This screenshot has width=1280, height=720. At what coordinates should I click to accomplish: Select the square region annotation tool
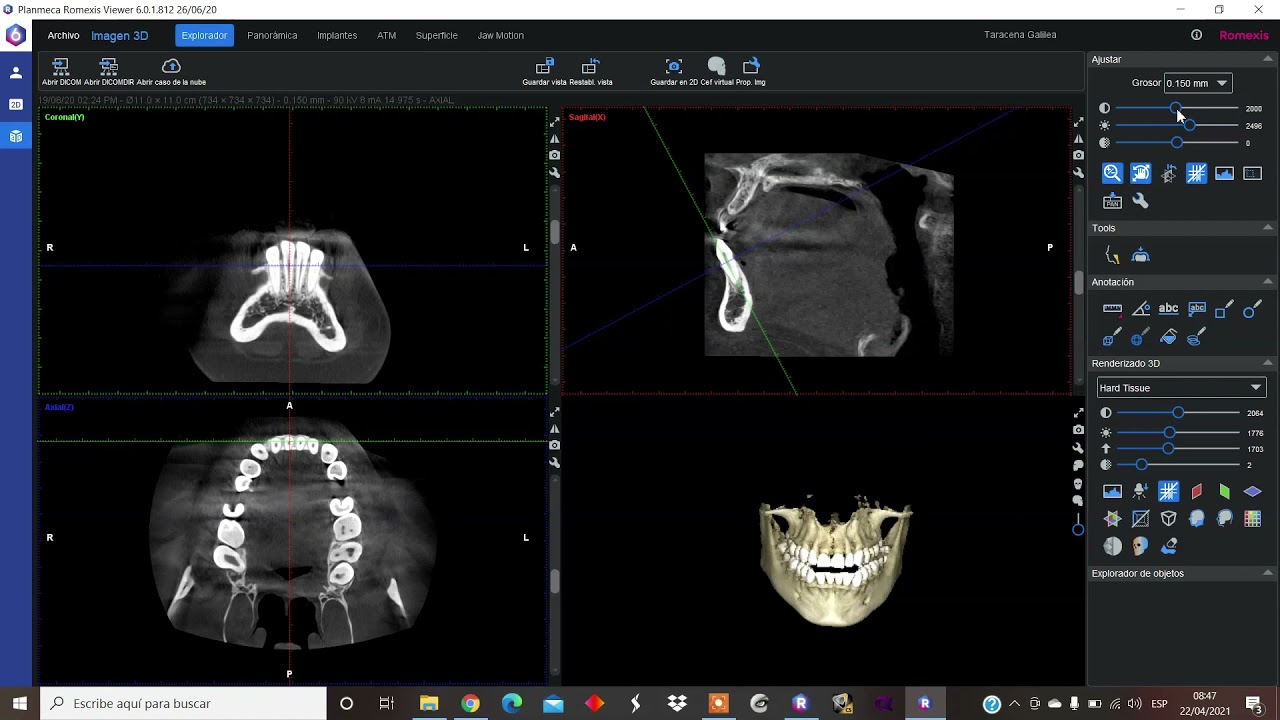pos(1224,310)
